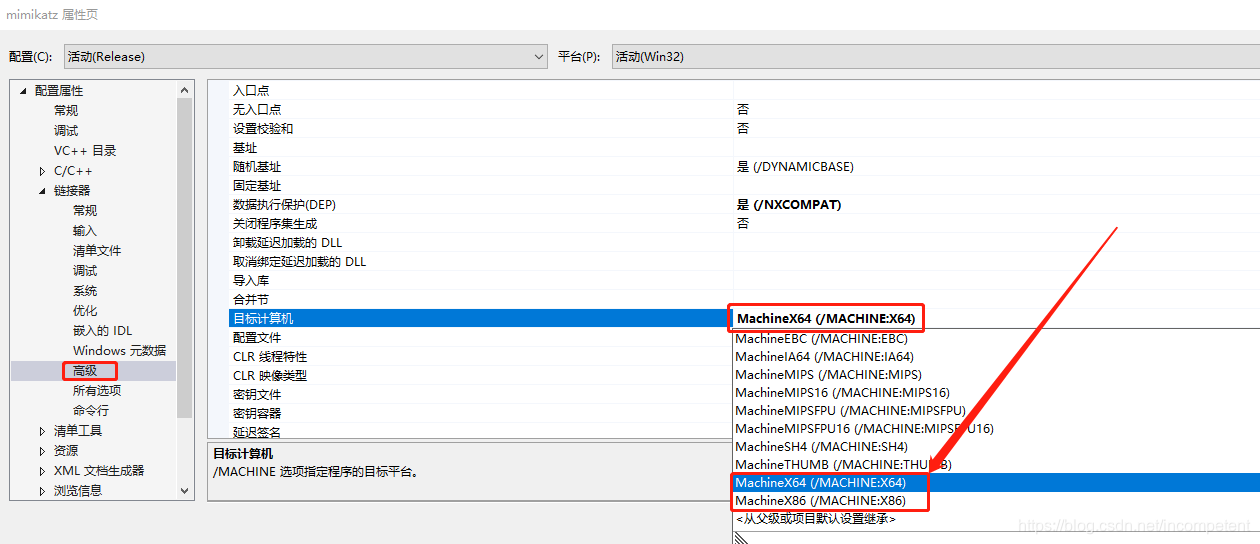Click the 配置文件 property row
The height and width of the screenshot is (544, 1260).
click(x=480, y=338)
